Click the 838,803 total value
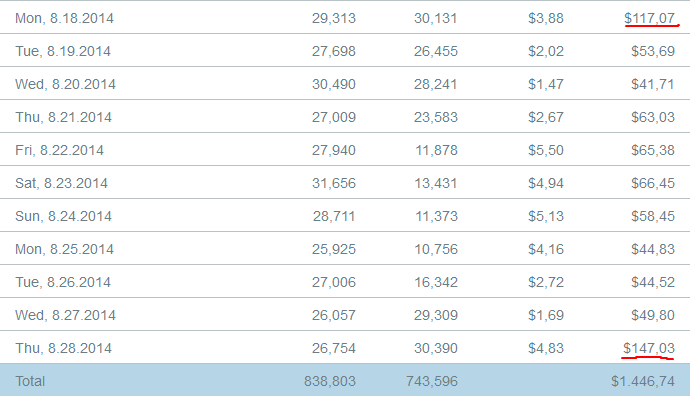 click(x=330, y=381)
